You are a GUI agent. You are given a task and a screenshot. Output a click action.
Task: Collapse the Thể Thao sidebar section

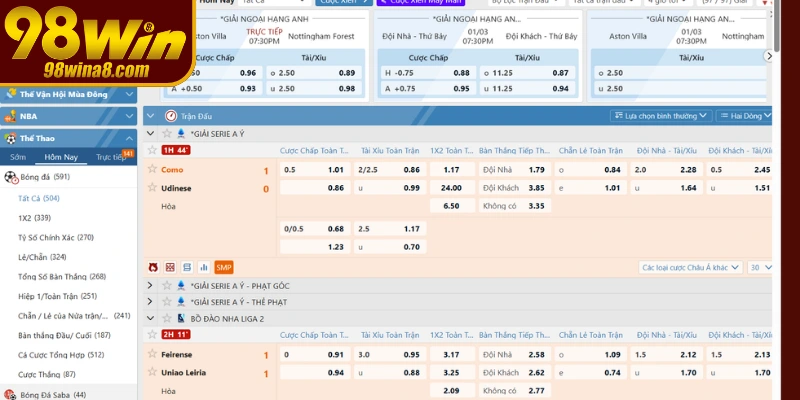click(129, 138)
